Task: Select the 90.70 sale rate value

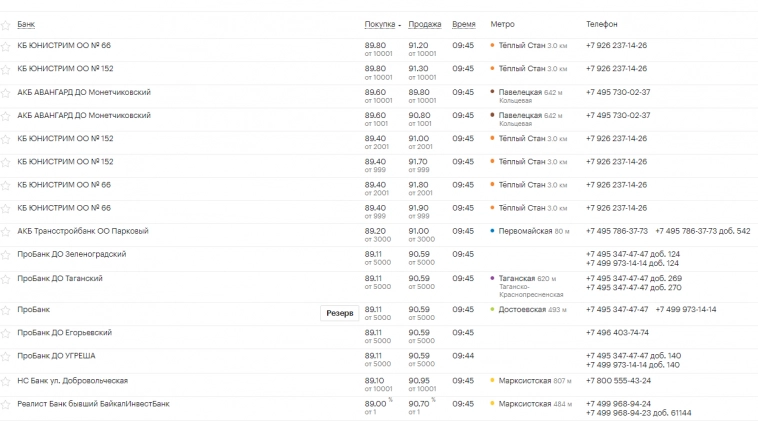Action: click(419, 404)
